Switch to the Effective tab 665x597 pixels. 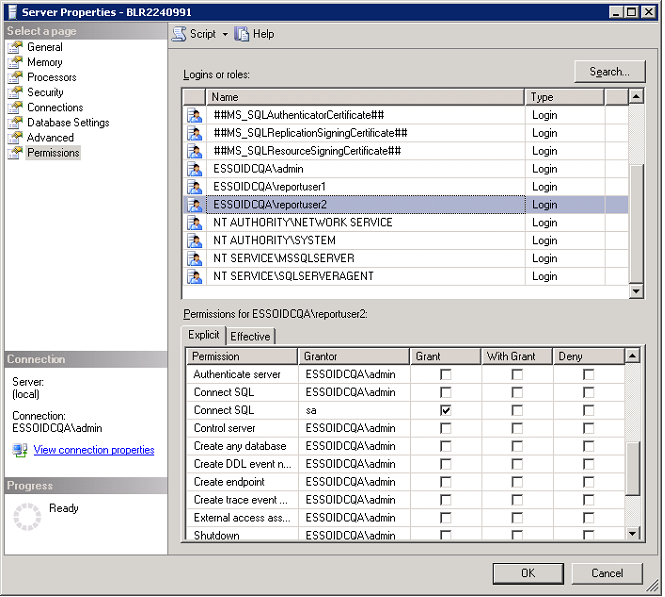pyautogui.click(x=250, y=337)
